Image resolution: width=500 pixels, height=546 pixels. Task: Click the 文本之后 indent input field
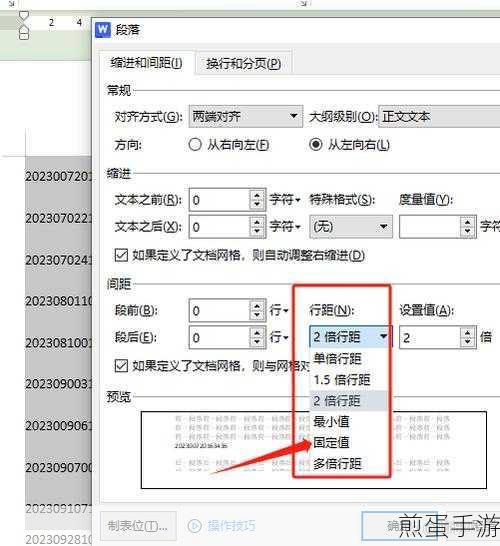[219, 227]
